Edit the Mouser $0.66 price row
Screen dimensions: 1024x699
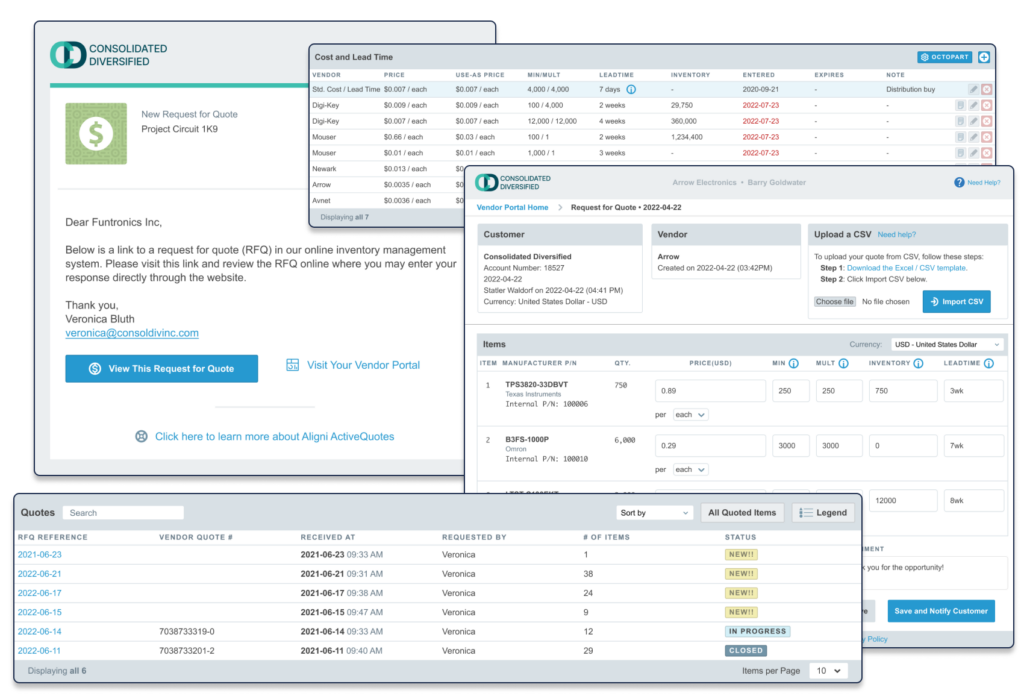click(x=973, y=137)
